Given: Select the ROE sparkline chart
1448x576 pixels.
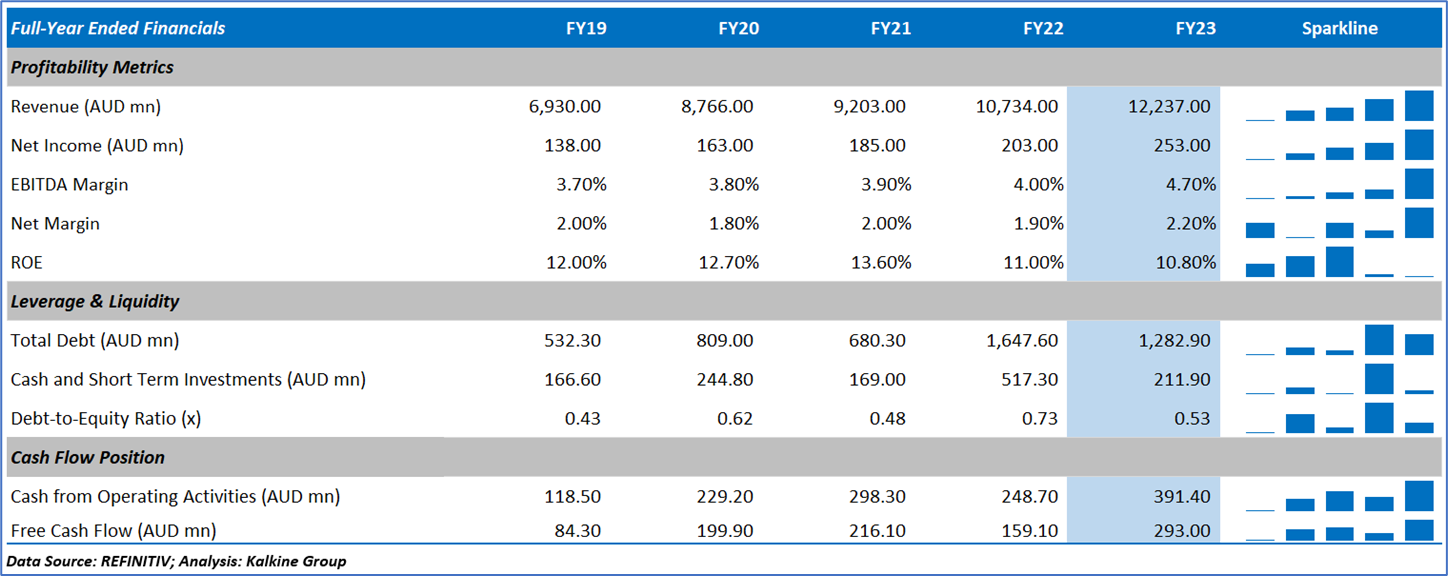Looking at the screenshot, I should click(1339, 262).
